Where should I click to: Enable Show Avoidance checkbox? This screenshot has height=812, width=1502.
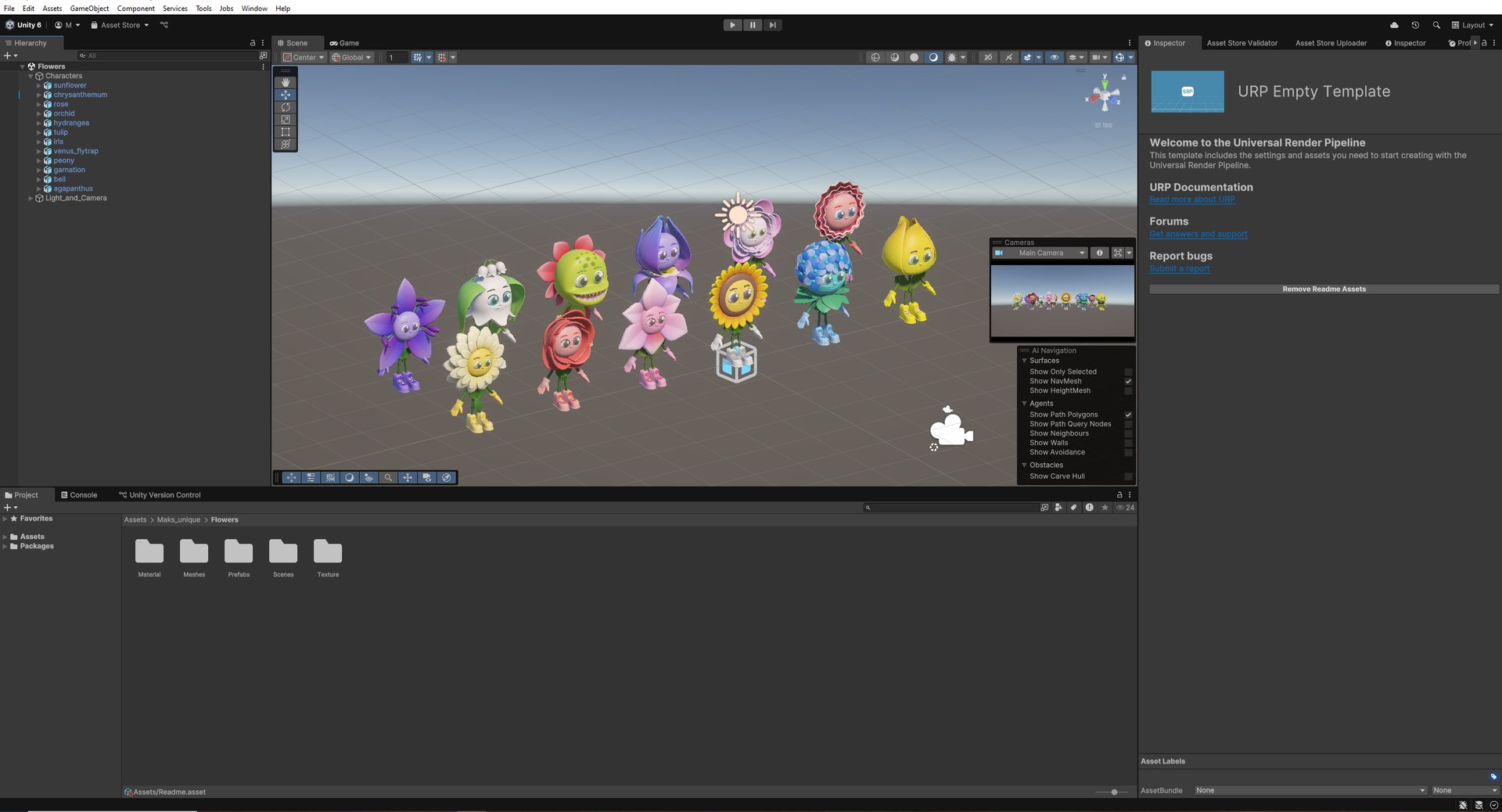(1128, 452)
